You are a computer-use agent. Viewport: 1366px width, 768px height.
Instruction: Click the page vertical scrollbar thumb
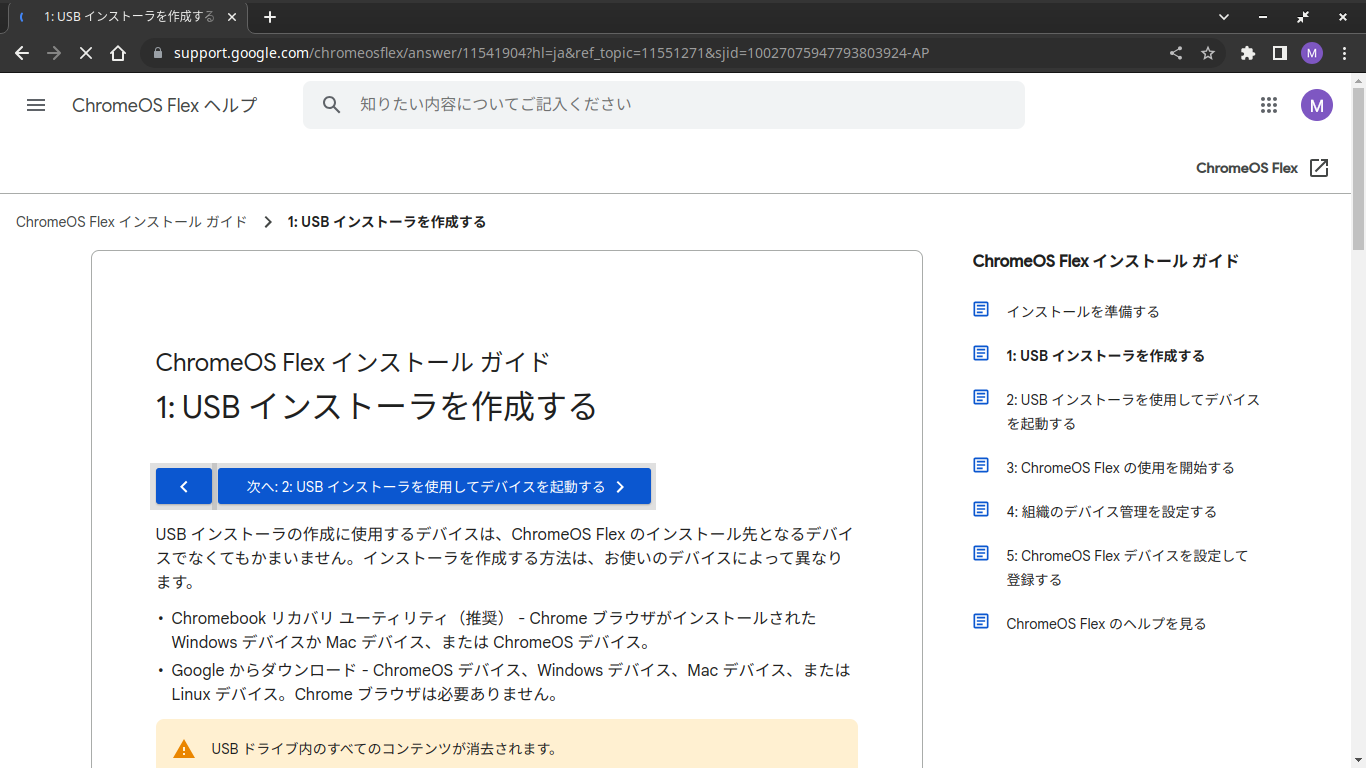point(1358,168)
